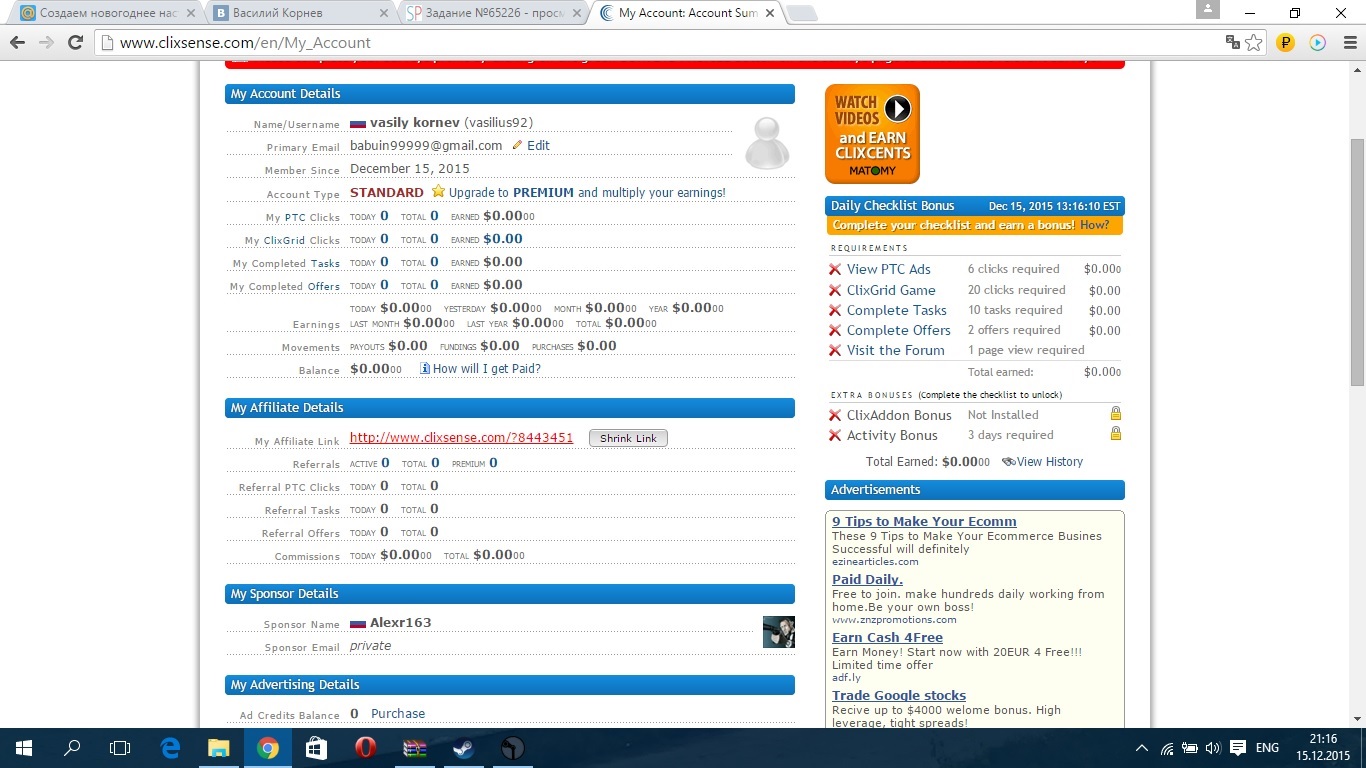Click the address bar URL field
The image size is (1366, 768).
[x=660, y=43]
